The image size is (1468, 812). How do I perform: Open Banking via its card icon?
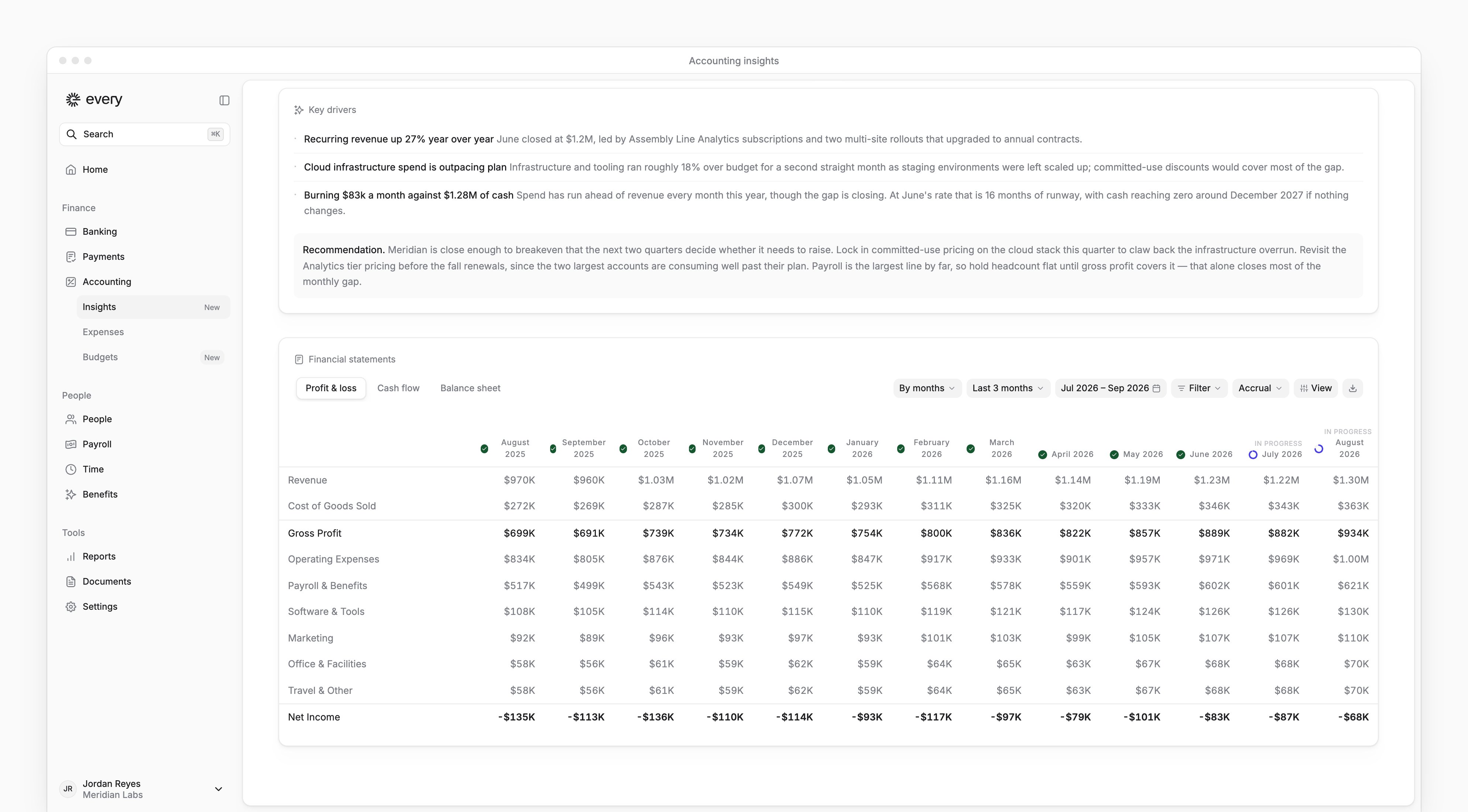tap(71, 232)
